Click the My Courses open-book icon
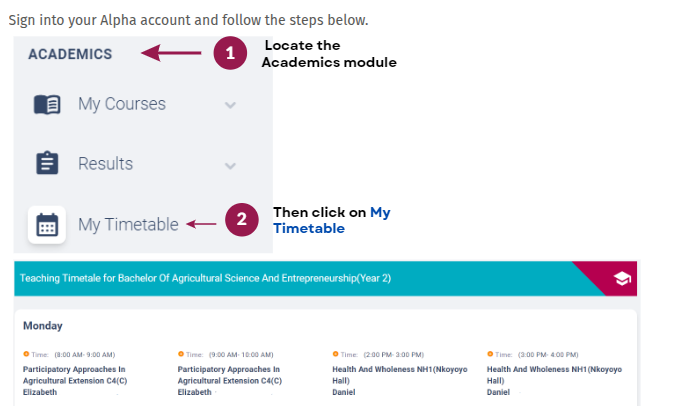This screenshot has width=693, height=406. [x=47, y=104]
